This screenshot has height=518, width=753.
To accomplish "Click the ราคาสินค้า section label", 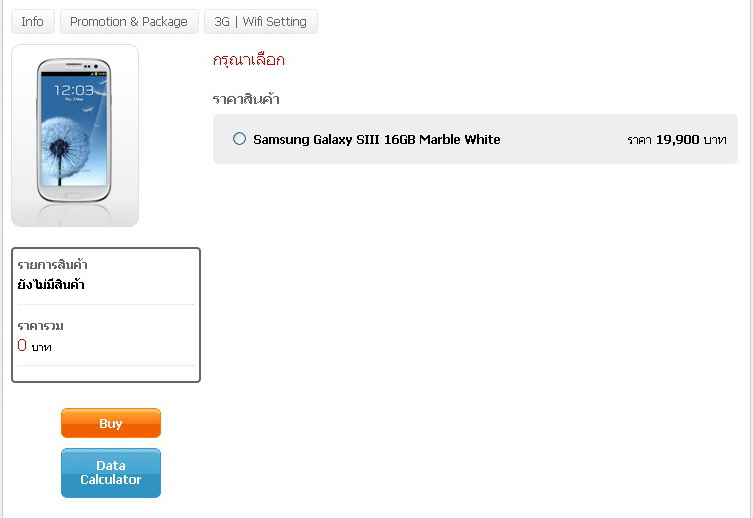I will pos(246,99).
